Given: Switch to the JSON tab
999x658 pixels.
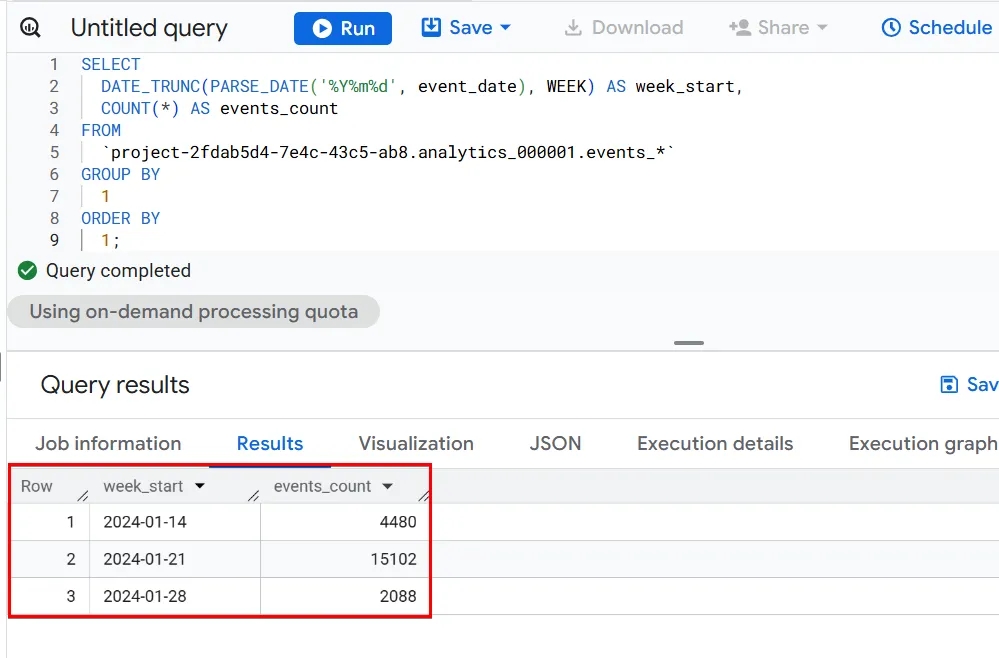Looking at the screenshot, I should 556,443.
